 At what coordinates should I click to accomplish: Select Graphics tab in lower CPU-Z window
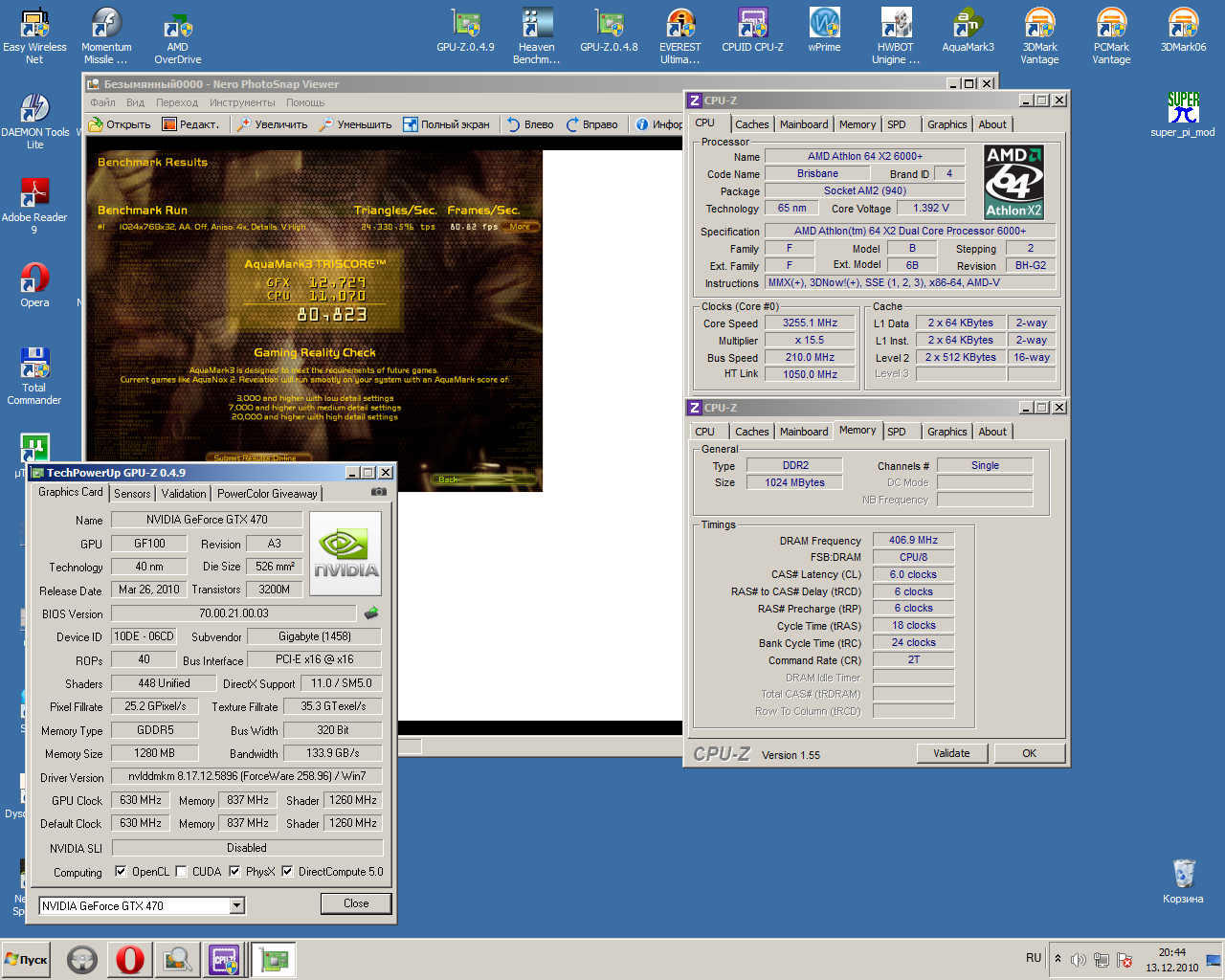pyautogui.click(x=947, y=432)
